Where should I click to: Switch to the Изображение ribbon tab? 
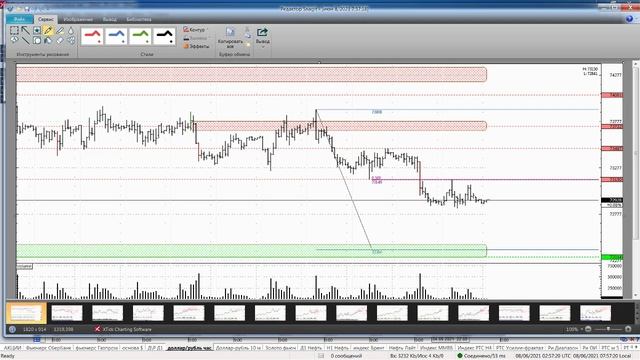[78, 19]
